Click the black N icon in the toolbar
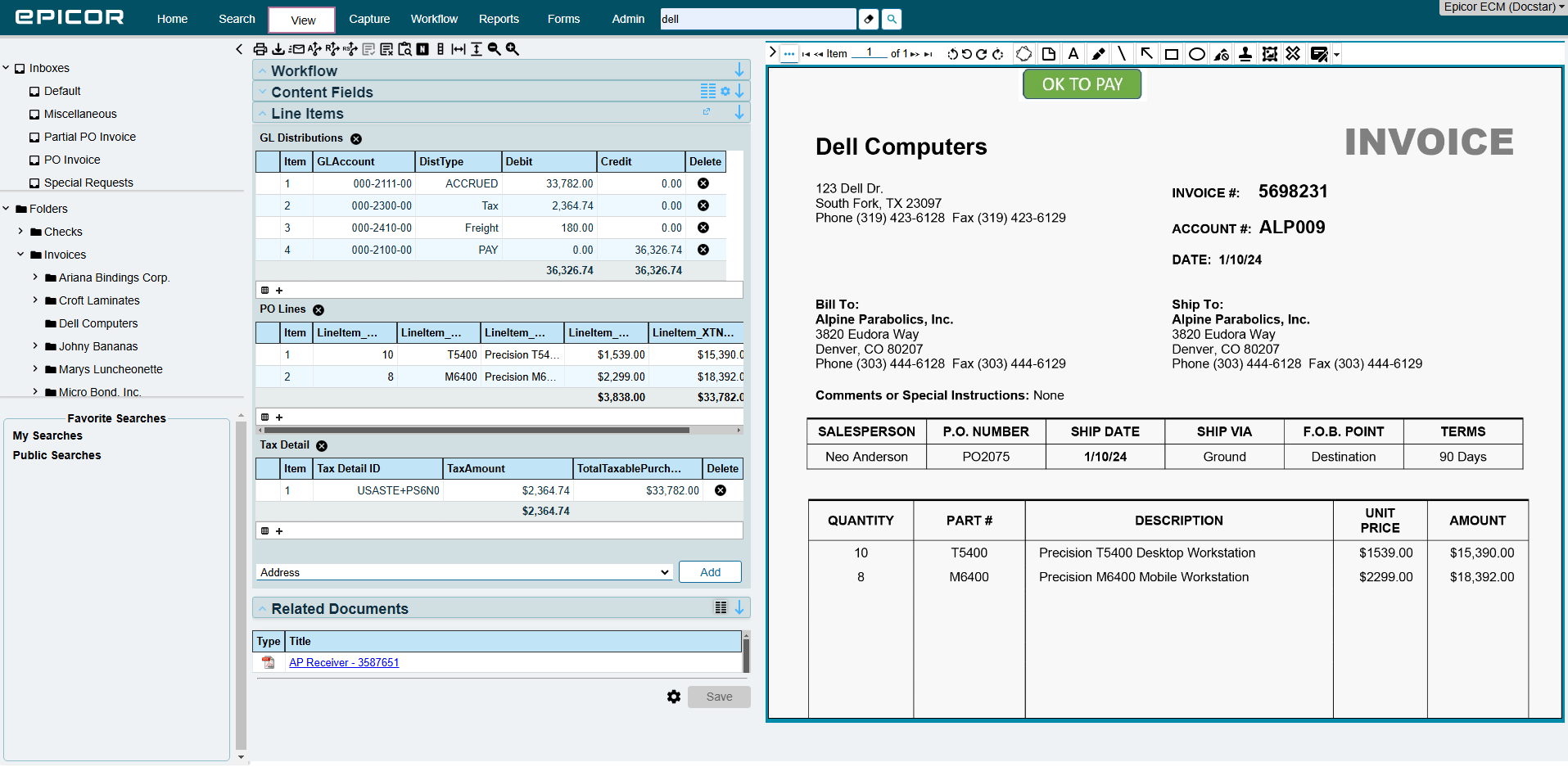The width and height of the screenshot is (1568, 776). tap(423, 49)
